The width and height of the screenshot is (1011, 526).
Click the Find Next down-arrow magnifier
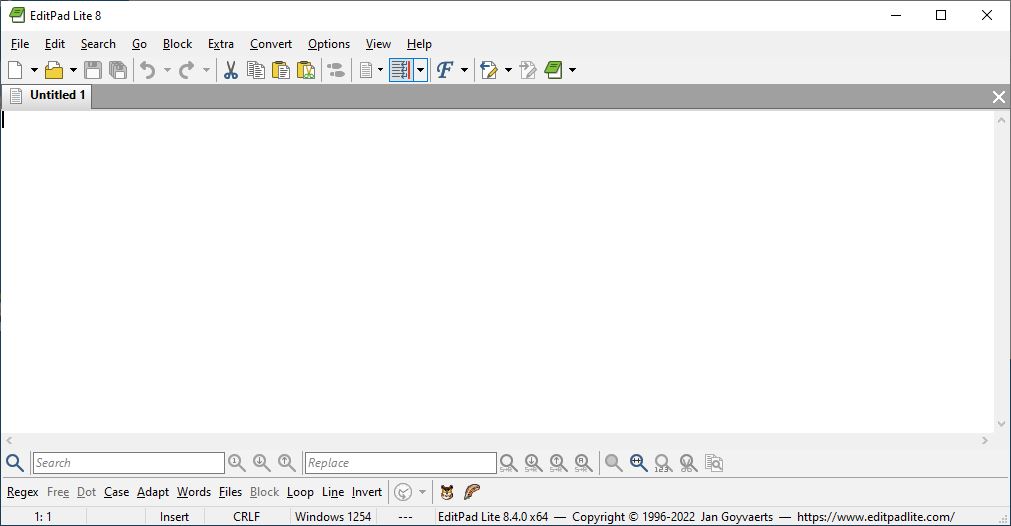(x=262, y=463)
